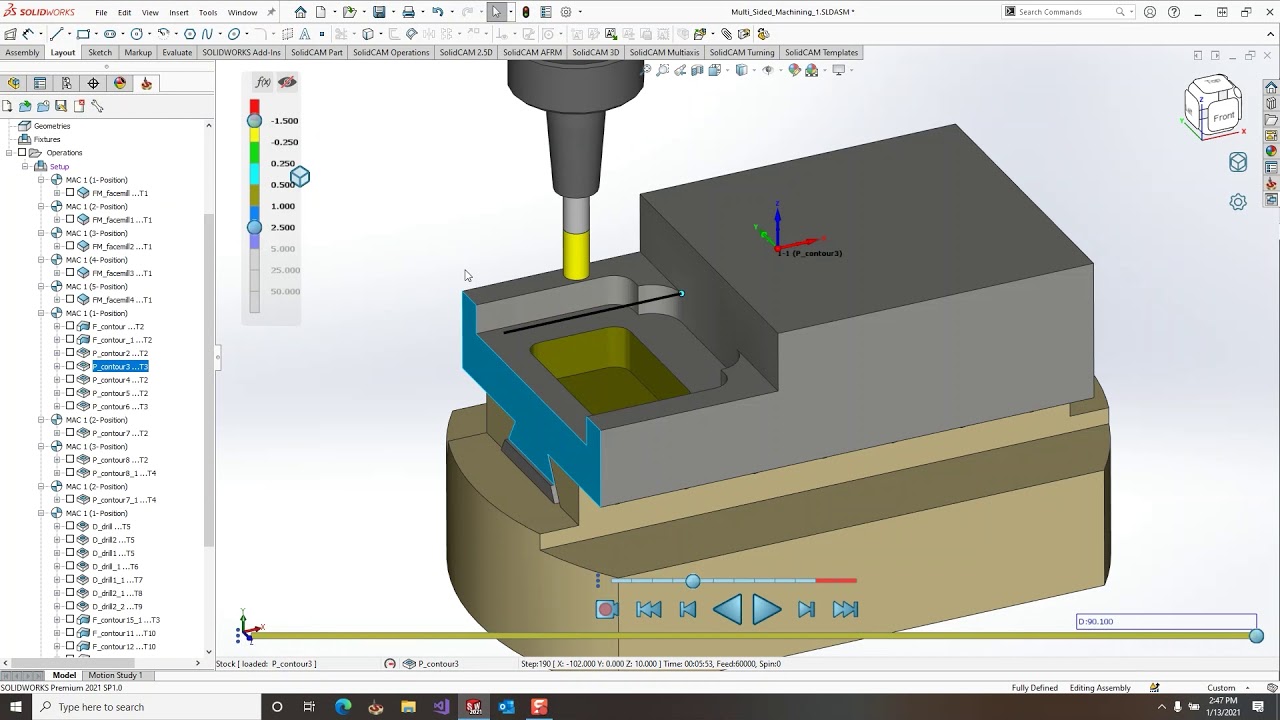This screenshot has height=720, width=1280.
Task: Expand the P_contour4 ...T2 operation
Action: 57,380
